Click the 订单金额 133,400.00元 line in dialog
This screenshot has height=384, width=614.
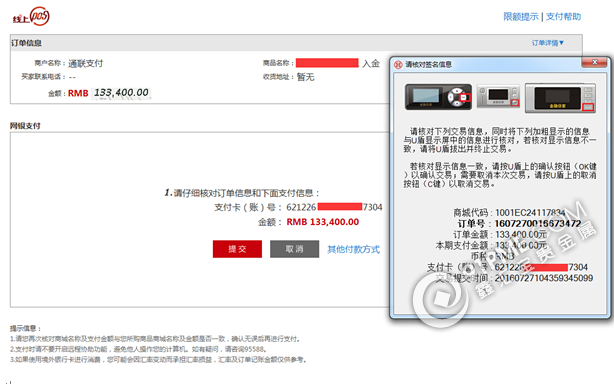(x=500, y=234)
